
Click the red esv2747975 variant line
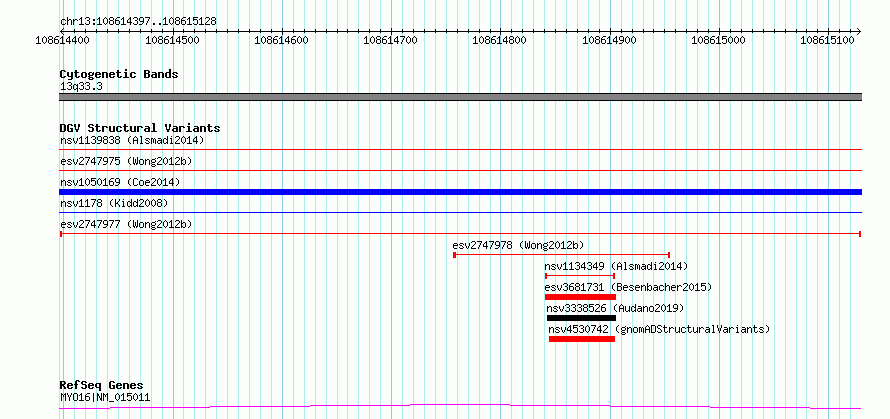(460, 170)
